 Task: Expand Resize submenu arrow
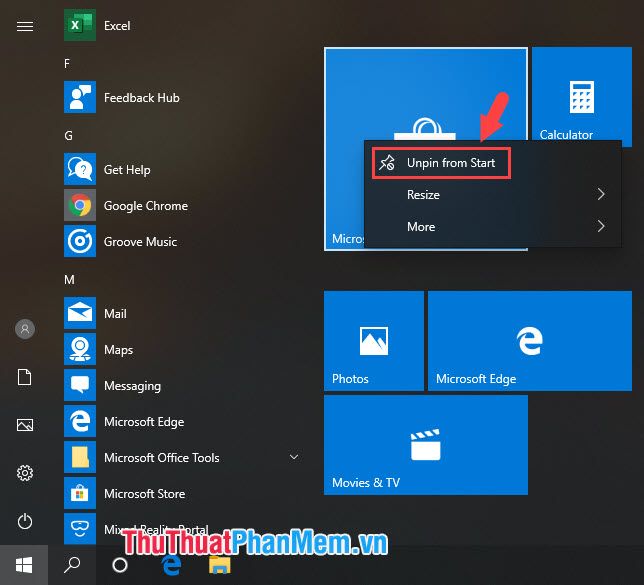pos(601,194)
